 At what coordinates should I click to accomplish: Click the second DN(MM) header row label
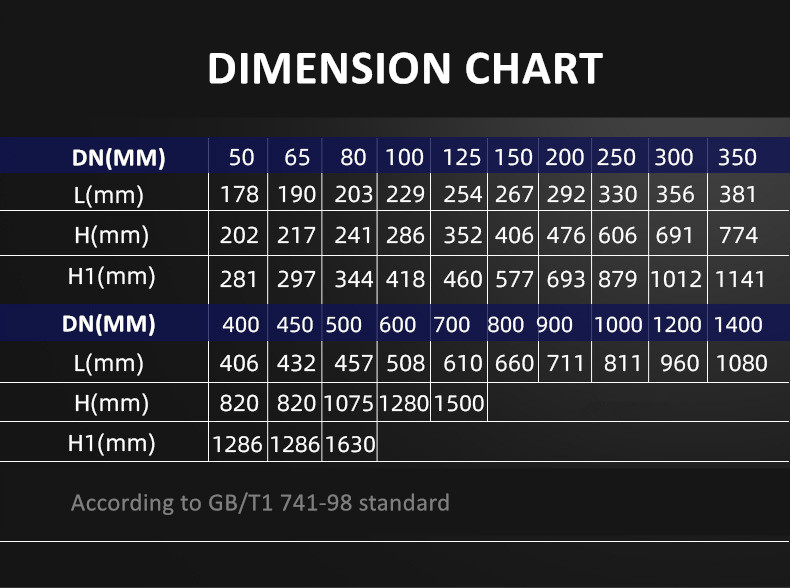tap(108, 324)
